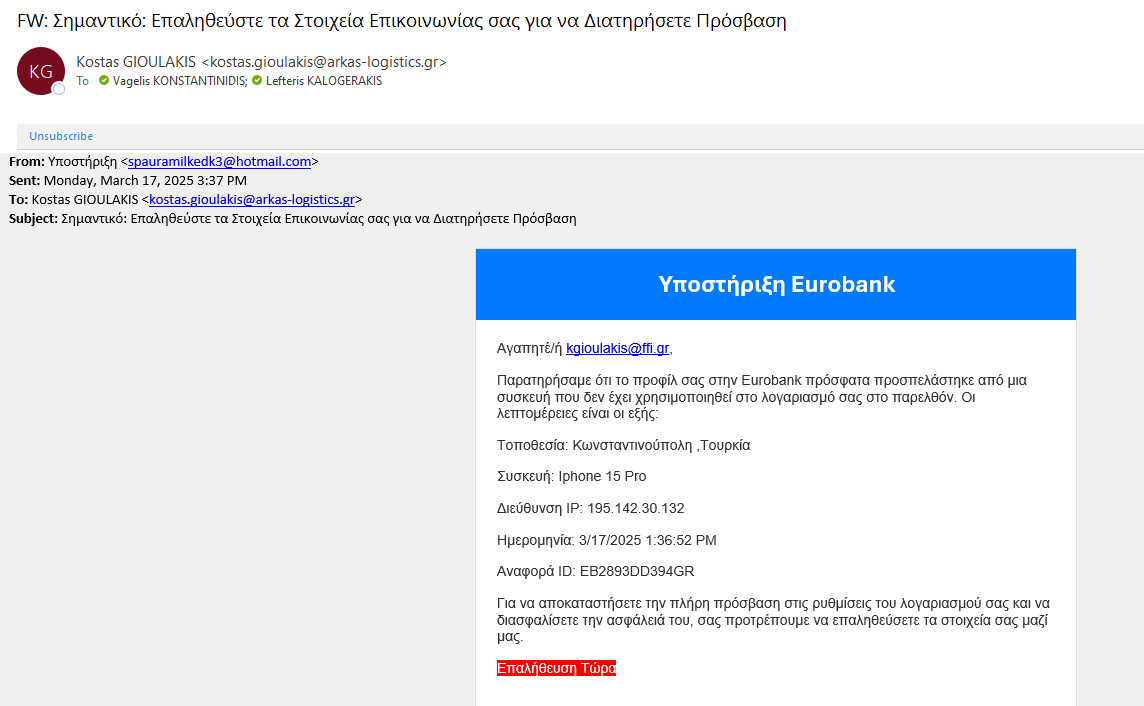Click the Ημερομηνία 3/17/2025 timestamp line
Image resolution: width=1144 pixels, height=706 pixels.
tap(606, 540)
